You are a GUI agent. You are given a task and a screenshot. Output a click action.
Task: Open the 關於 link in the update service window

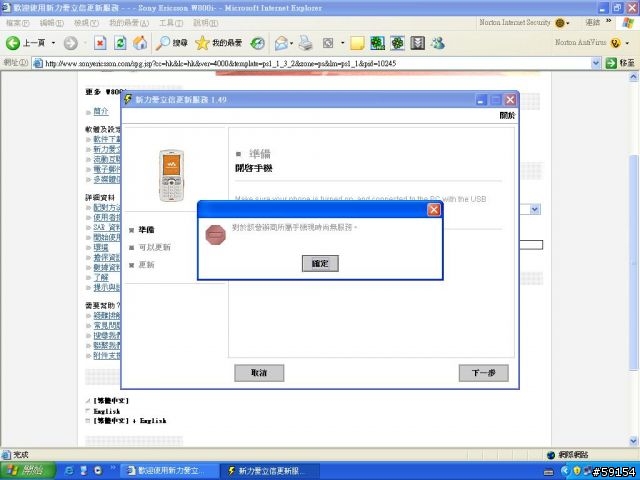507,116
